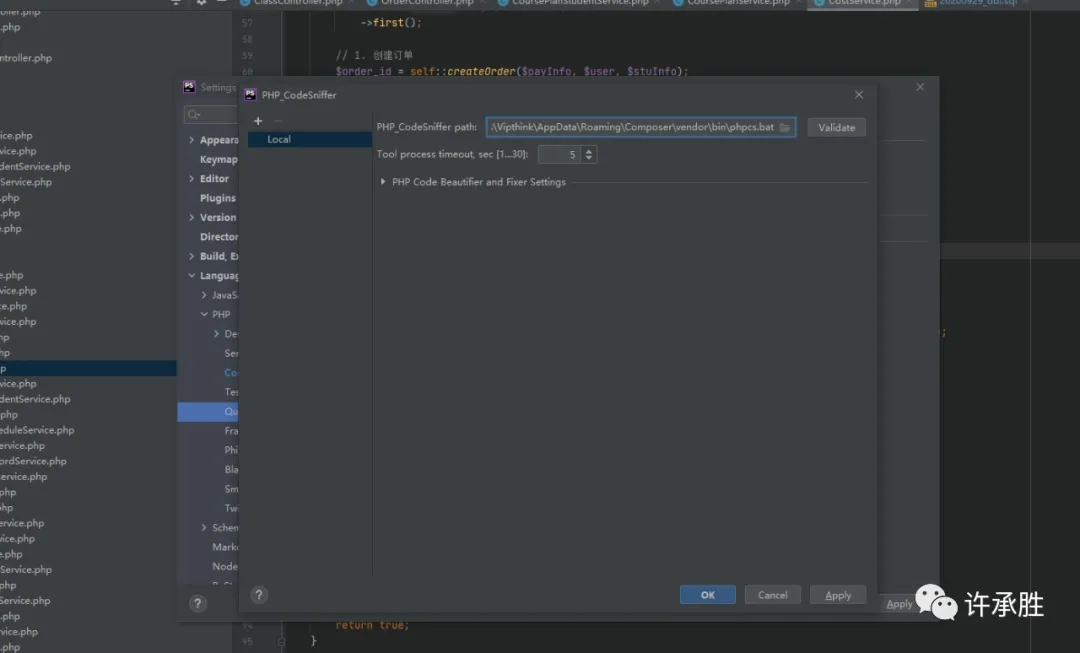Select the PHP settings page

point(221,314)
